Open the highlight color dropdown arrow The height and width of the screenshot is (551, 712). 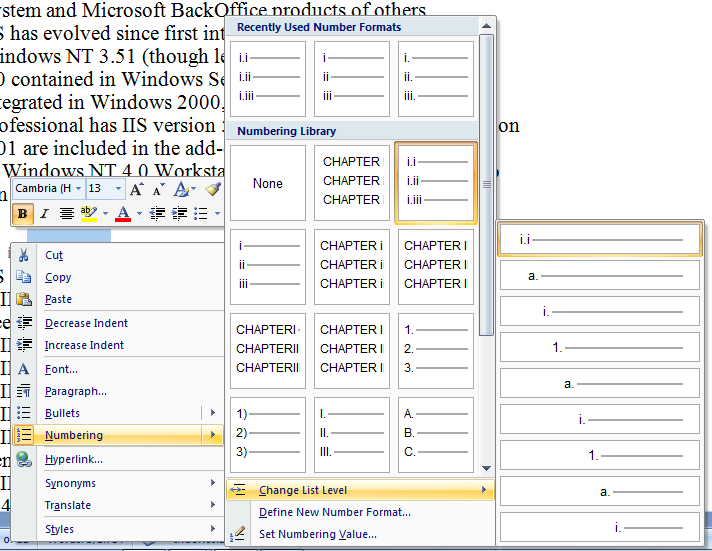(x=105, y=213)
